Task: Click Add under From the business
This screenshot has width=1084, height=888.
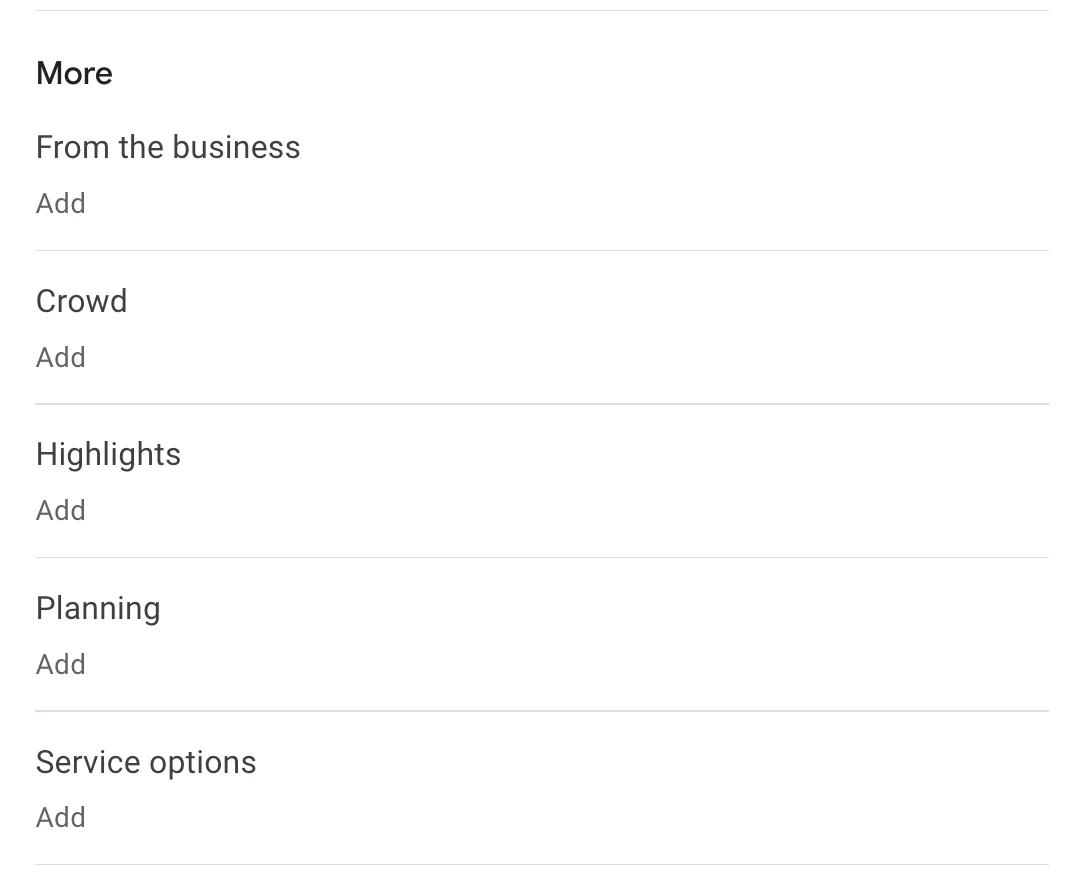Action: 61,204
